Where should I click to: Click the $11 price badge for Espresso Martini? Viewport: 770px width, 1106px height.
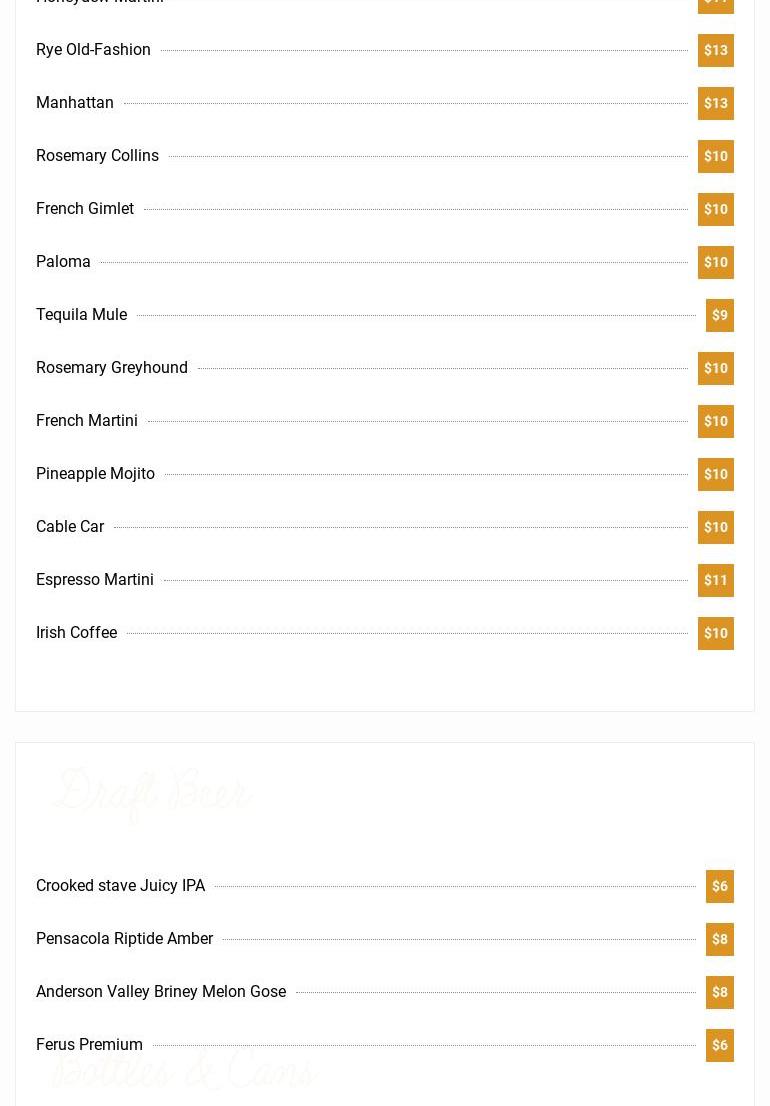pos(715,580)
